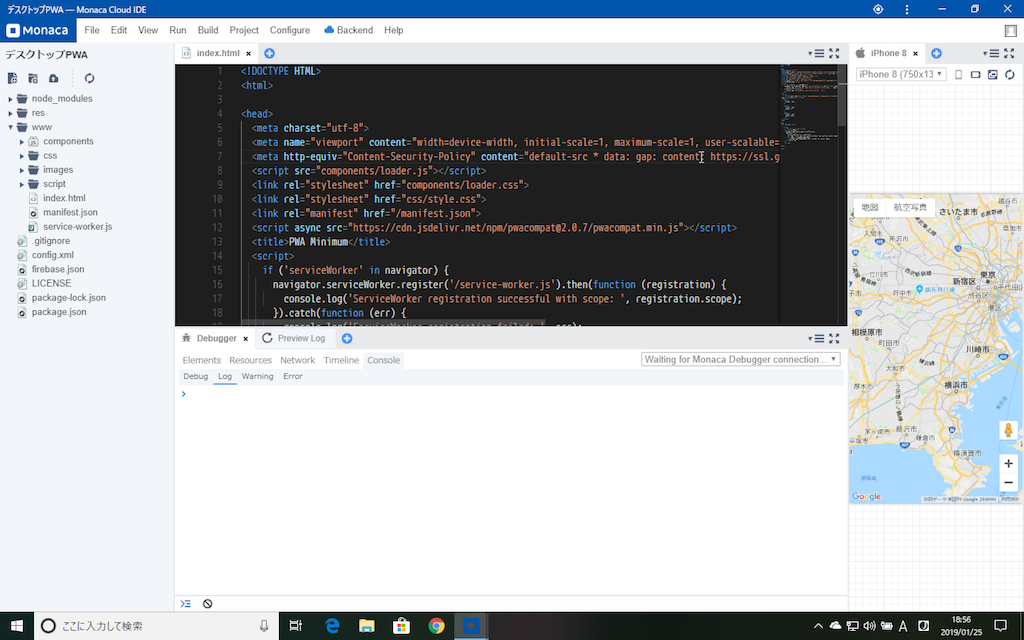
Task: Expand the res folder
Action: (x=10, y=113)
